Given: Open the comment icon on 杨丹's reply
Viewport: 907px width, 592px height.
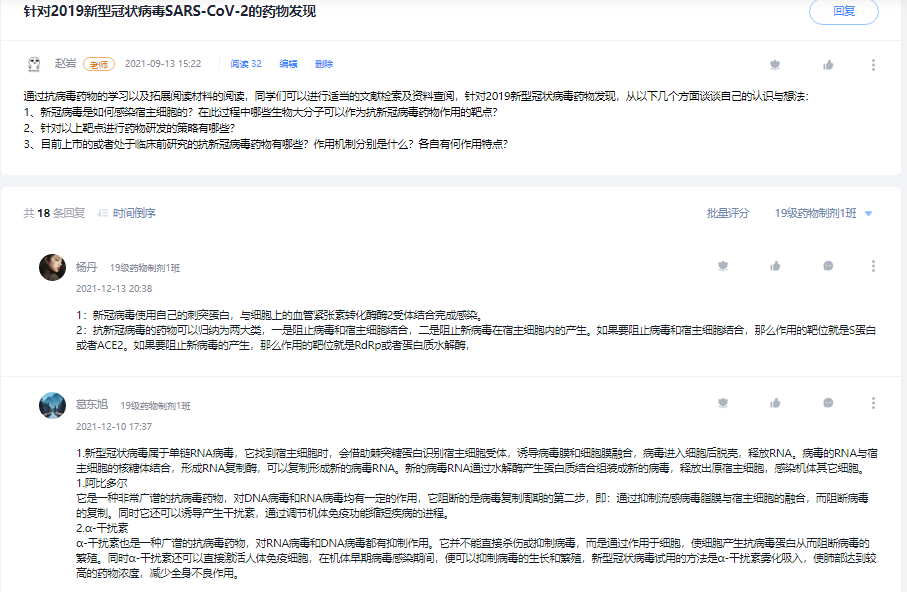Looking at the screenshot, I should pyautogui.click(x=828, y=266).
